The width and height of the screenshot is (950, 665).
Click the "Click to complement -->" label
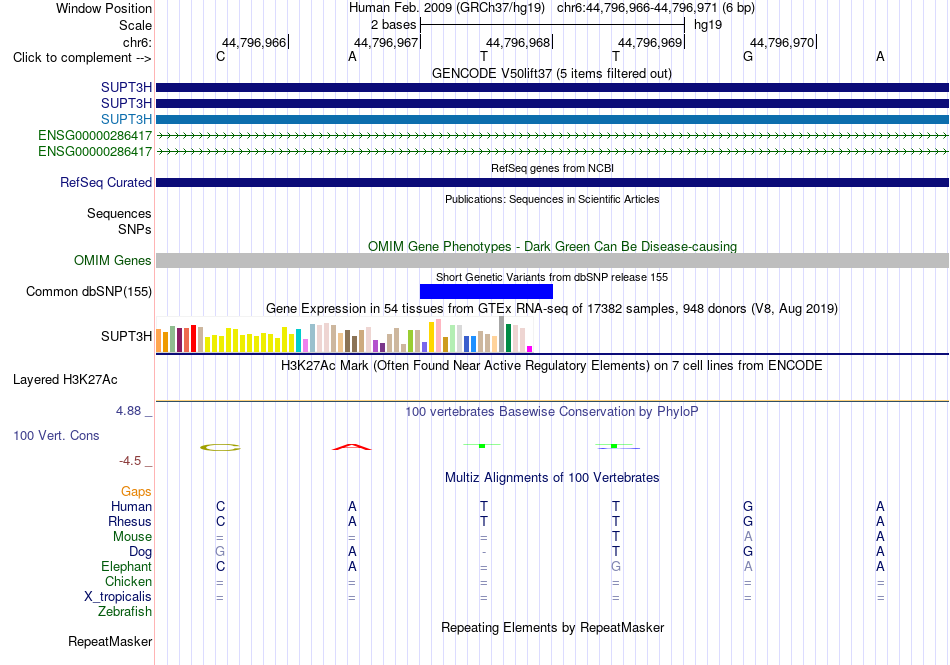[x=82, y=58]
